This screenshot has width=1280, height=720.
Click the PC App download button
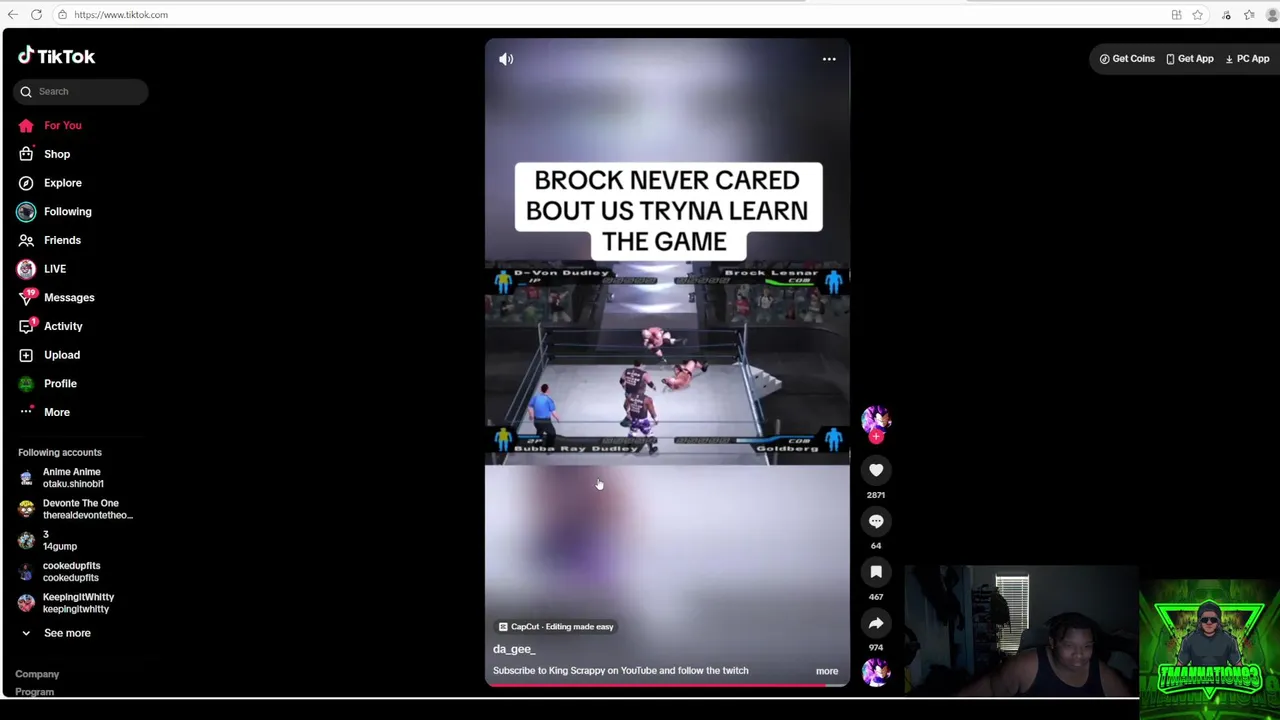click(1247, 59)
